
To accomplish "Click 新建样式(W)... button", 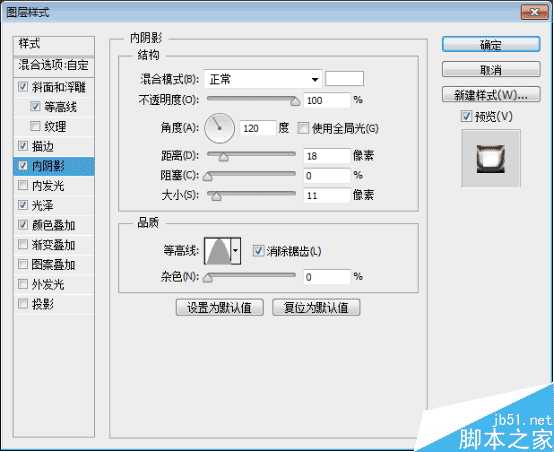I will (x=491, y=95).
